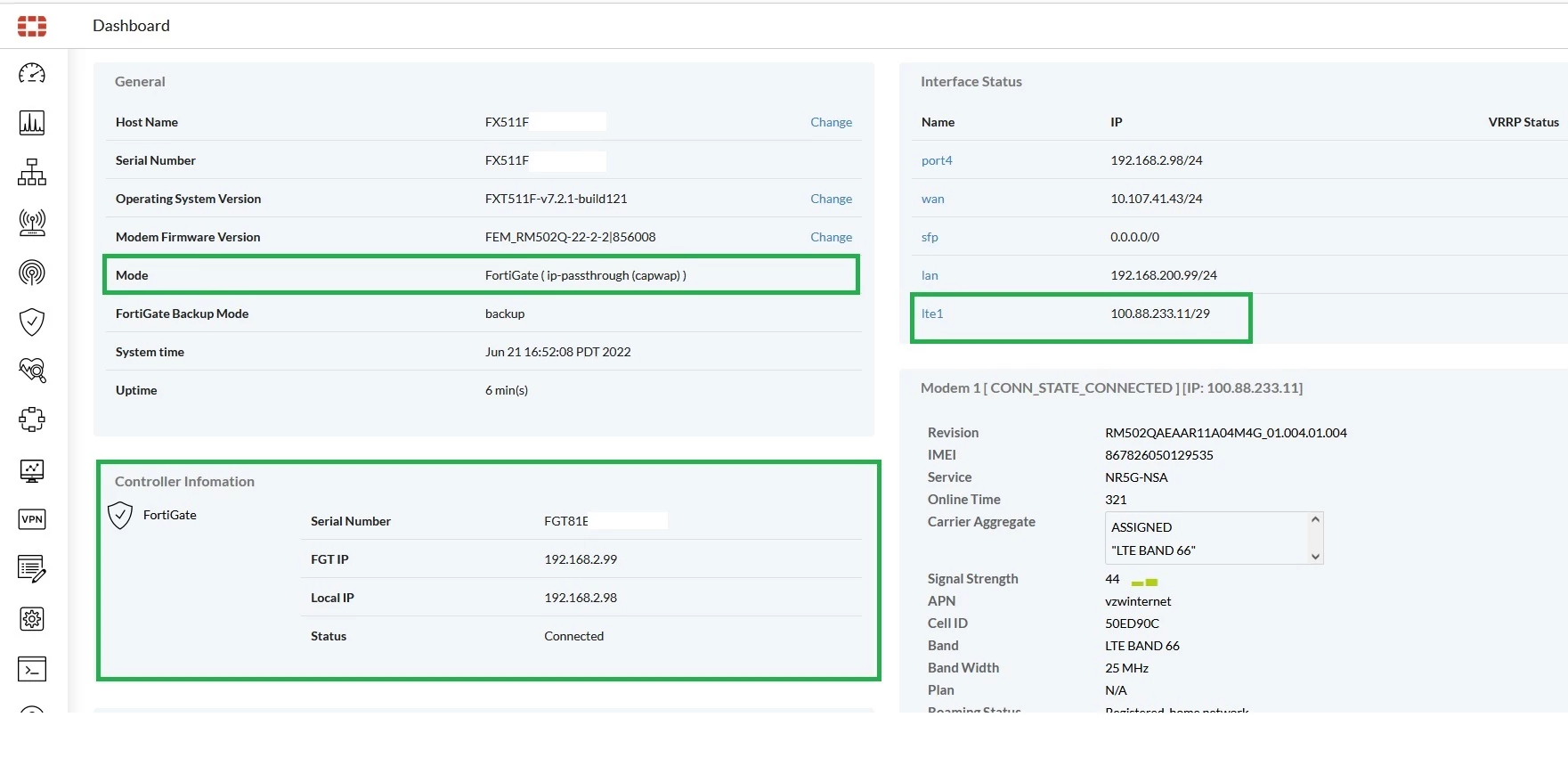Click the wan IP 10.107.41.43/24

(1156, 199)
